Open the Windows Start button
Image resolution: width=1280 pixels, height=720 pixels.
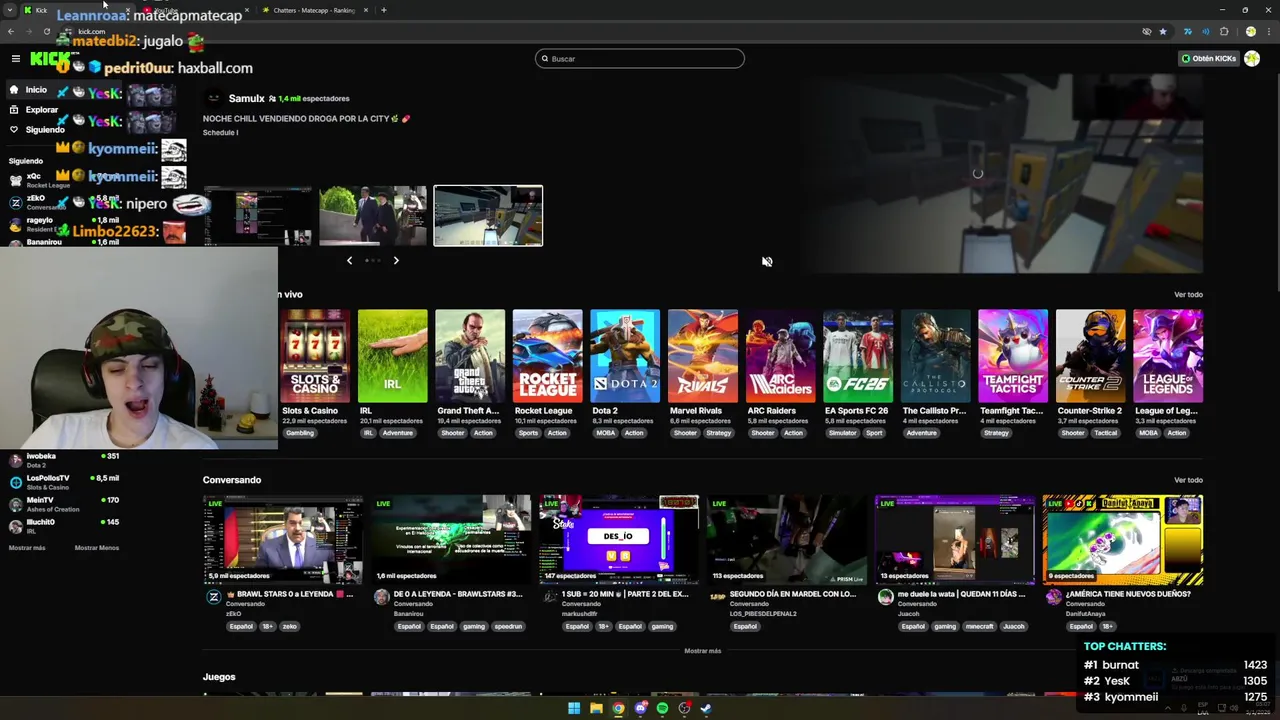(574, 708)
